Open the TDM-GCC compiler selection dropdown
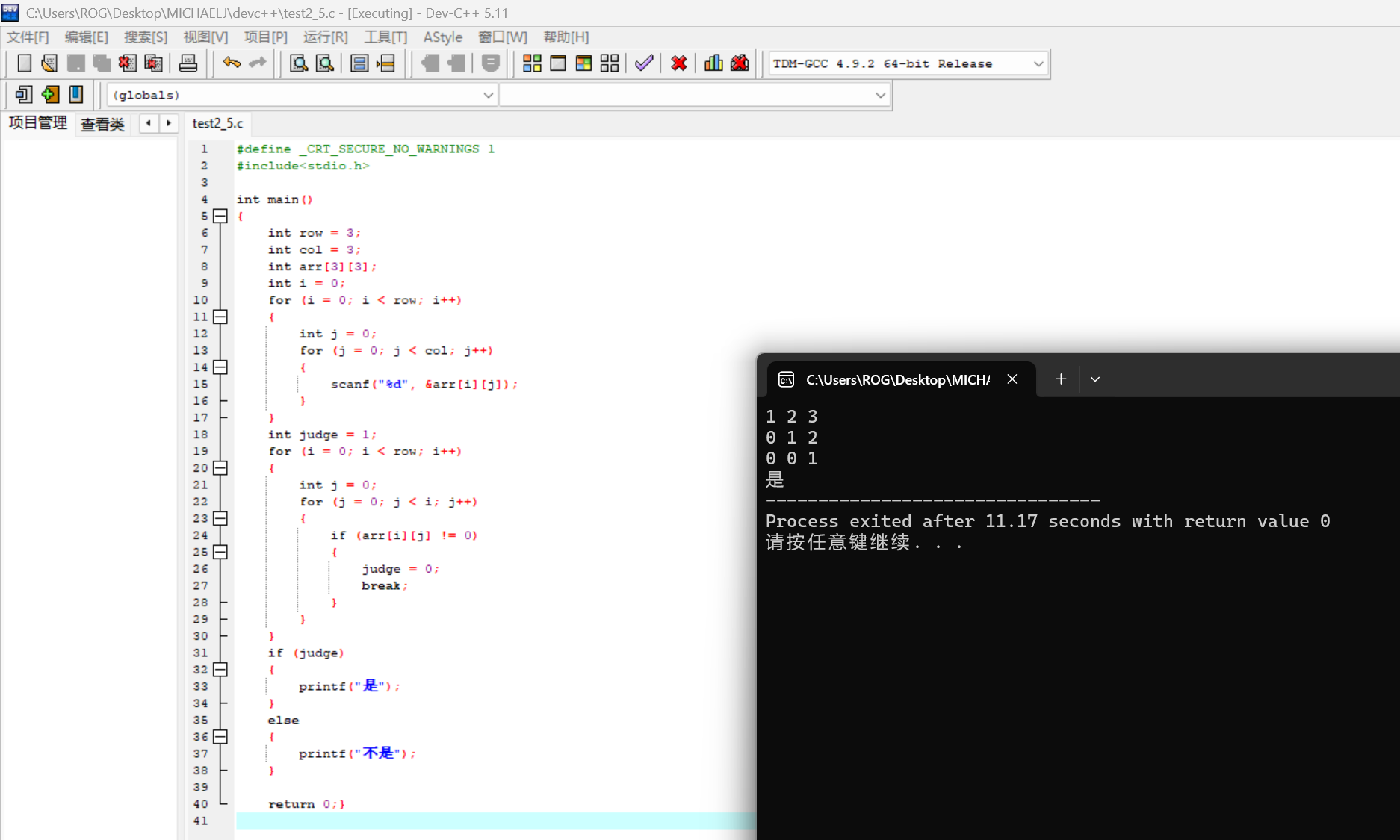The width and height of the screenshot is (1400, 840). pyautogui.click(x=908, y=63)
